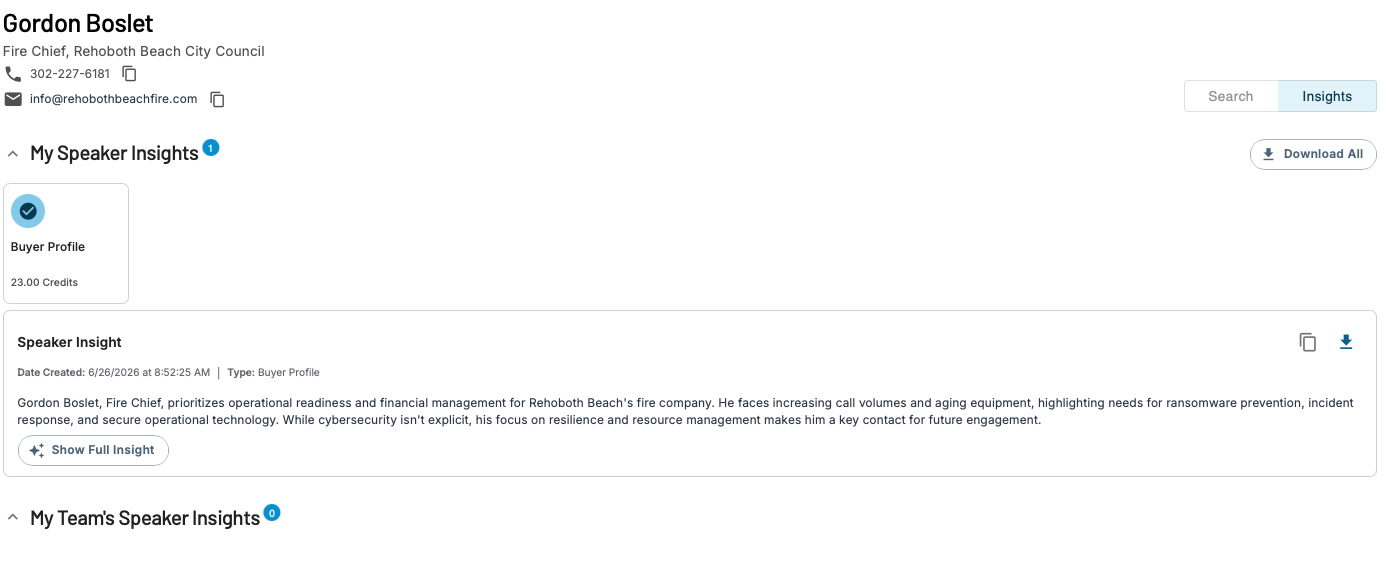This screenshot has width=1386, height=572.
Task: Click the My Team's Speaker Insights zero badge
Action: coord(272,513)
